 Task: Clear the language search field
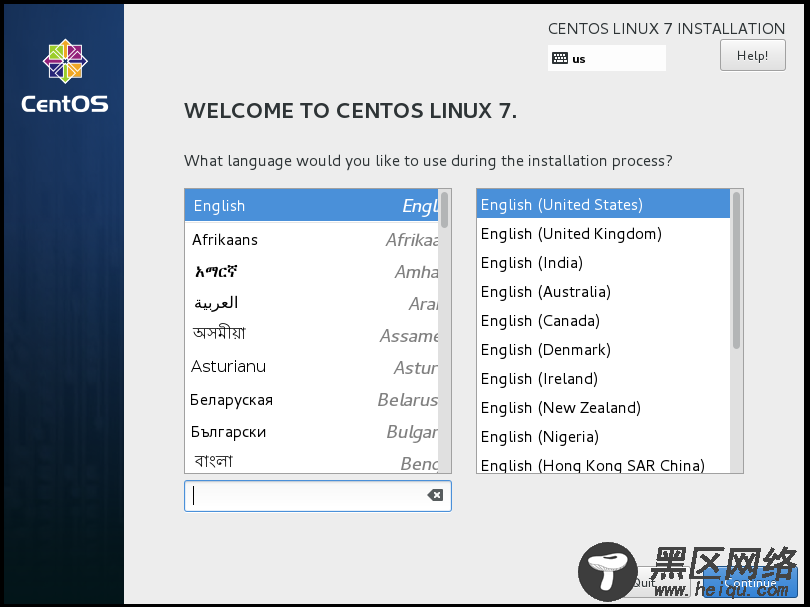tap(435, 495)
